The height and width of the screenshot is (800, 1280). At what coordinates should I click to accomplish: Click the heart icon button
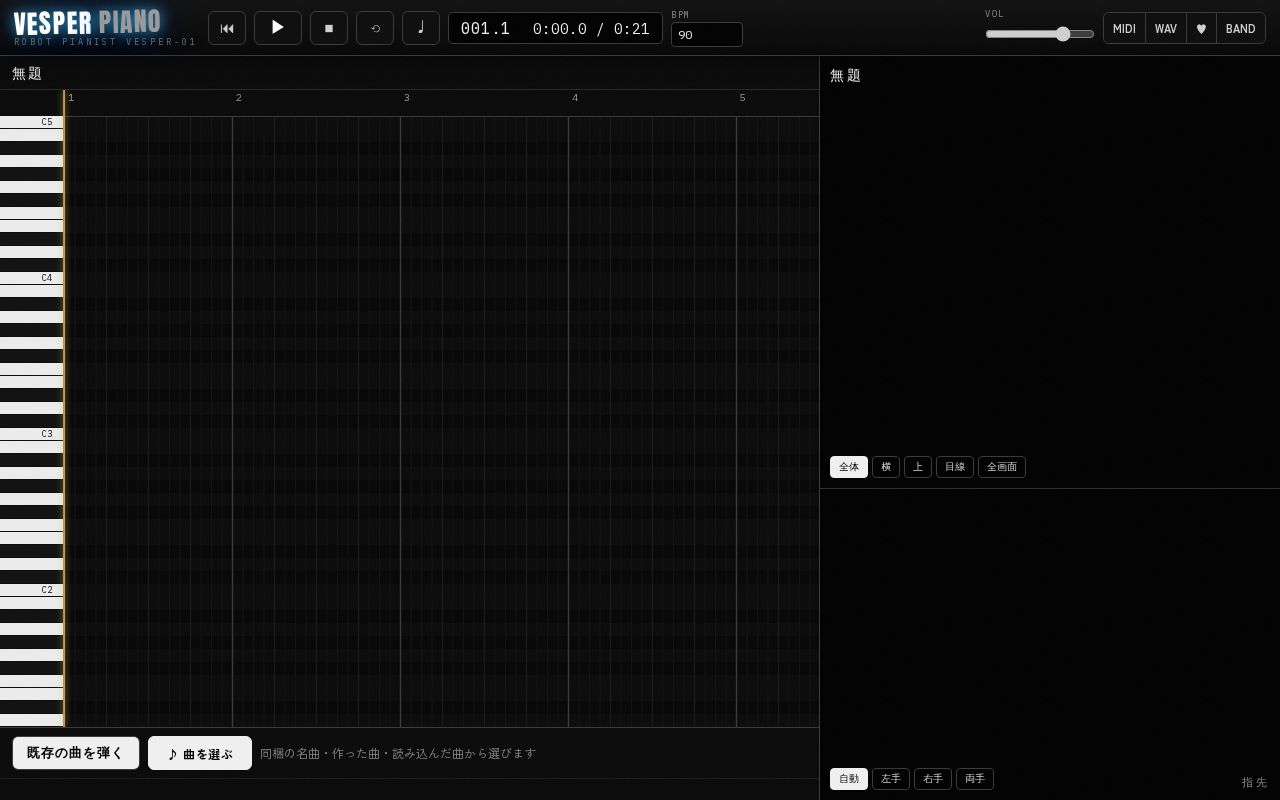1201,28
